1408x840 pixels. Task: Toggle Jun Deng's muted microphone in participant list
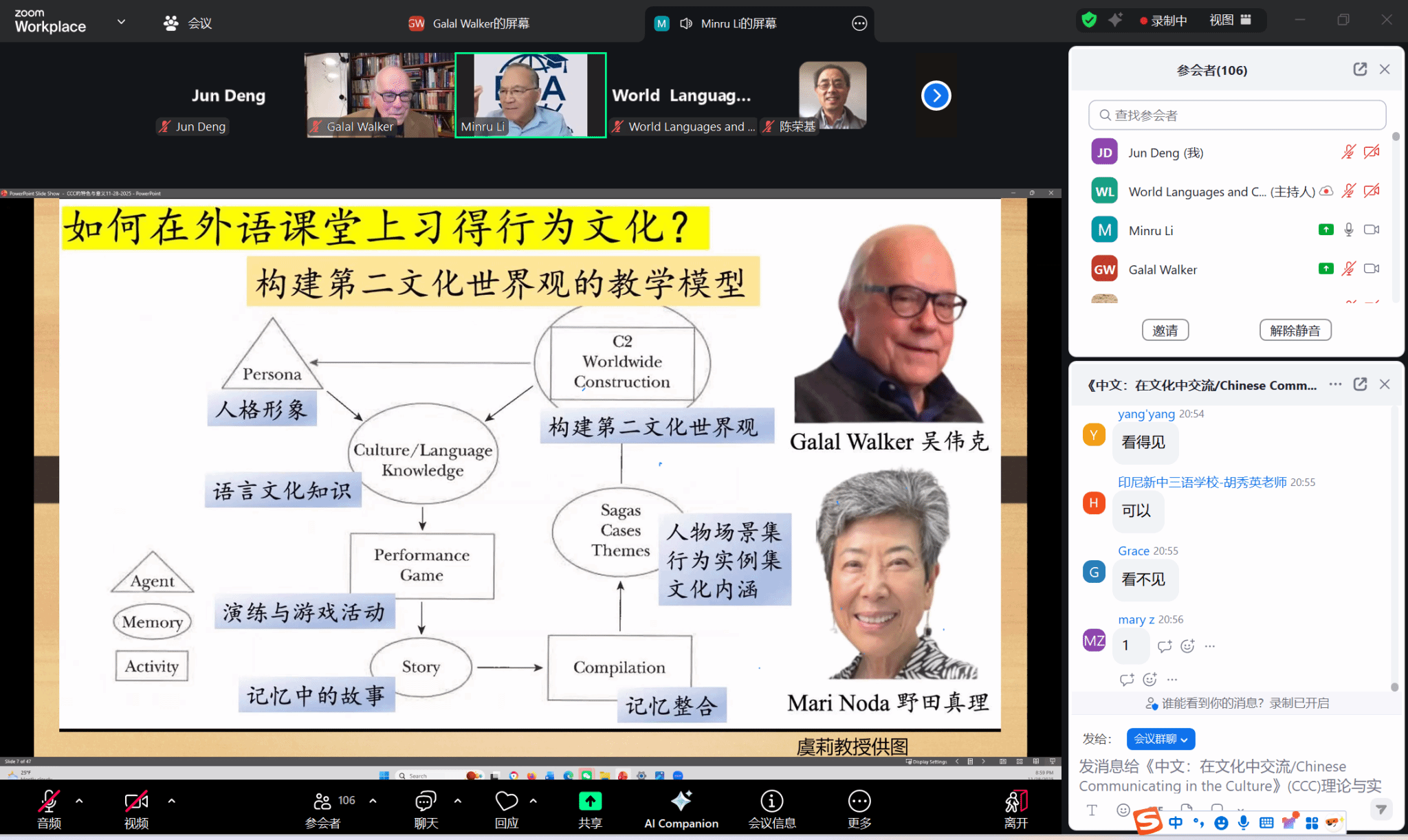click(x=1348, y=152)
